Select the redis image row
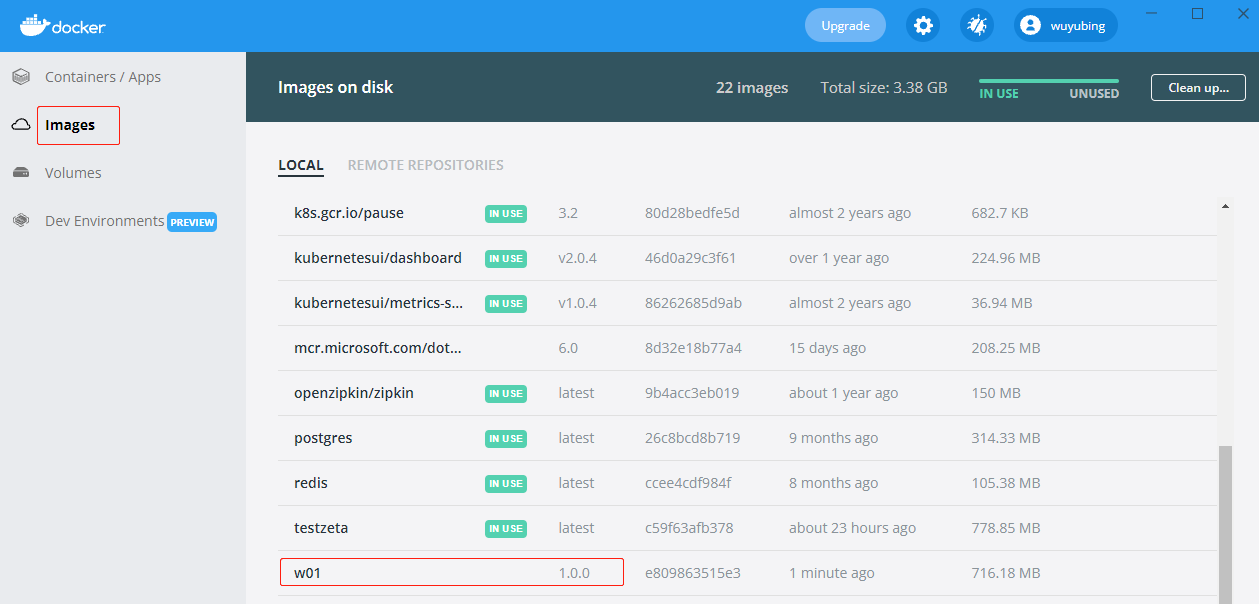This screenshot has height=604, width=1259. coord(748,483)
